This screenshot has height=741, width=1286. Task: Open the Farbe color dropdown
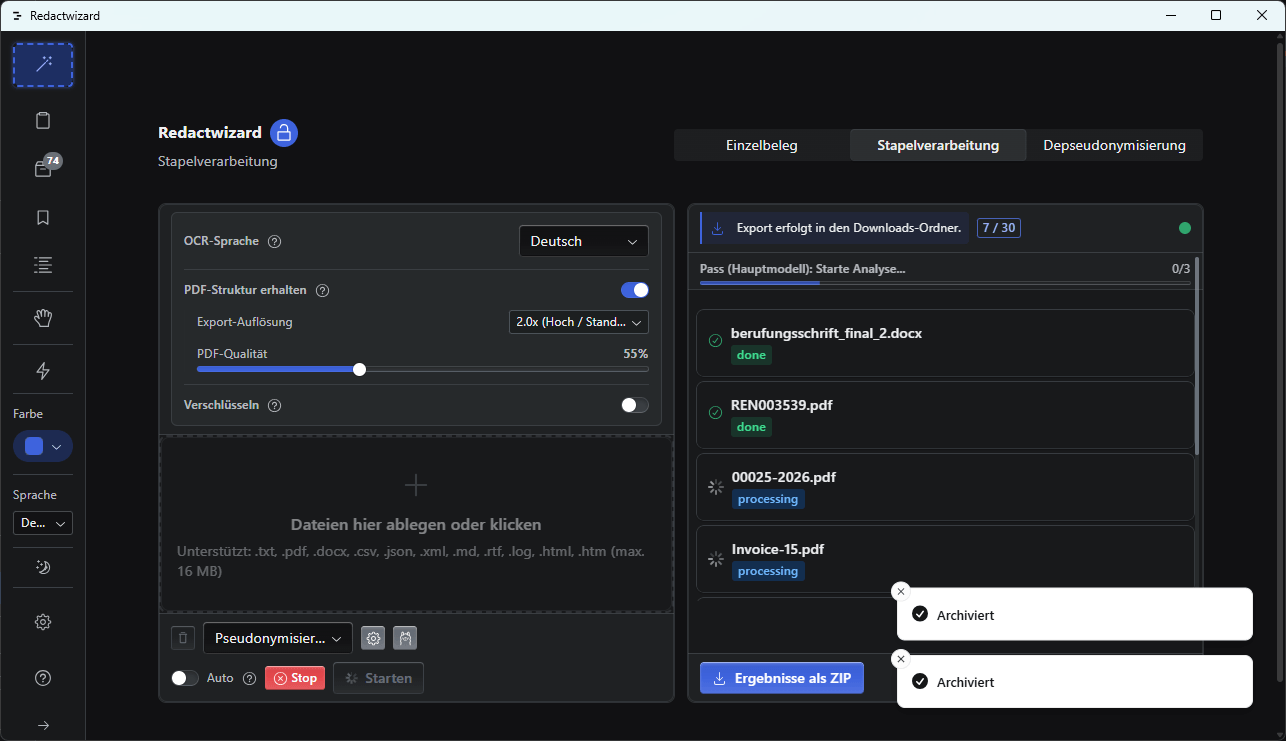pos(43,447)
